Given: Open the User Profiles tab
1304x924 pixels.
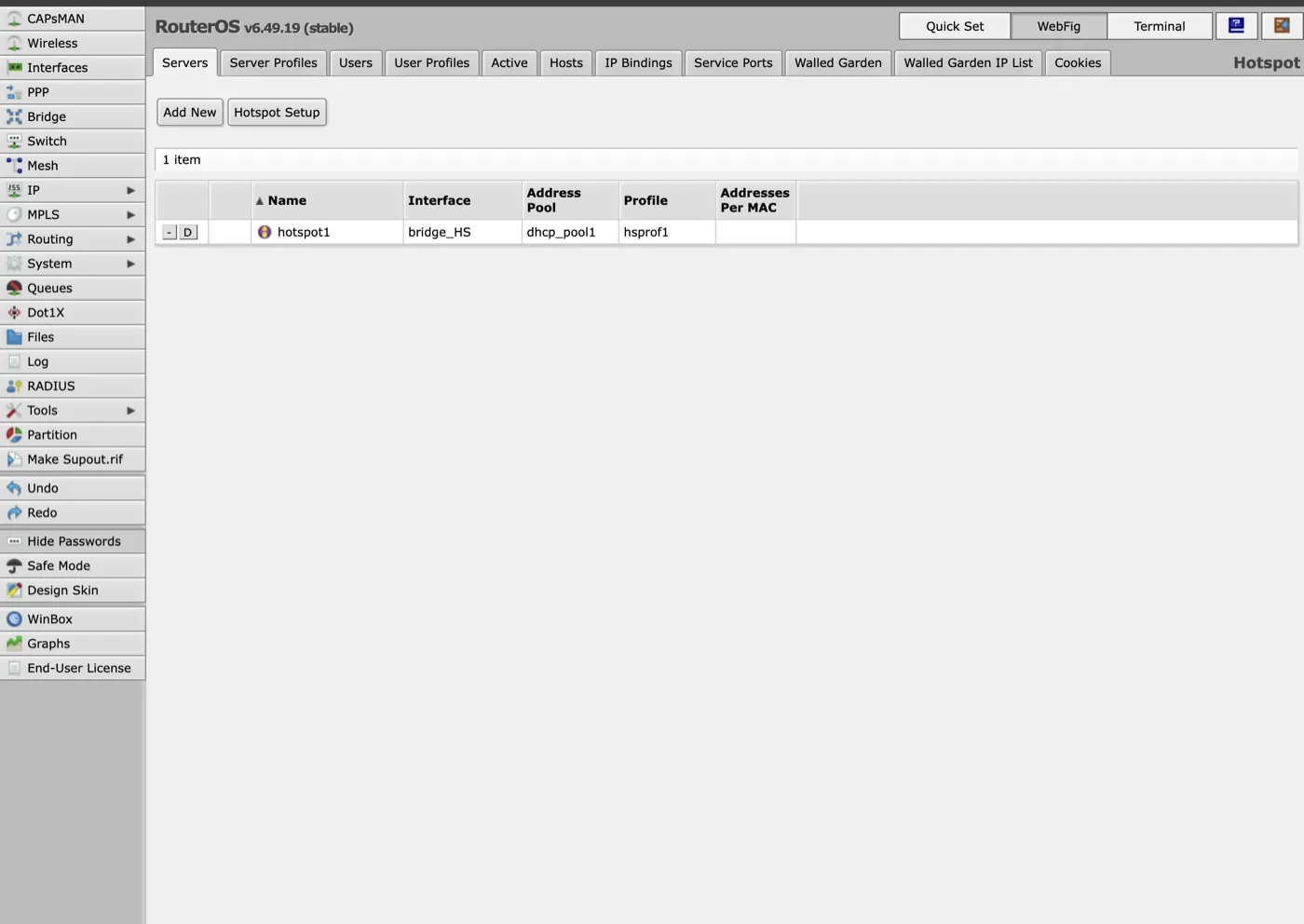Looking at the screenshot, I should (432, 62).
